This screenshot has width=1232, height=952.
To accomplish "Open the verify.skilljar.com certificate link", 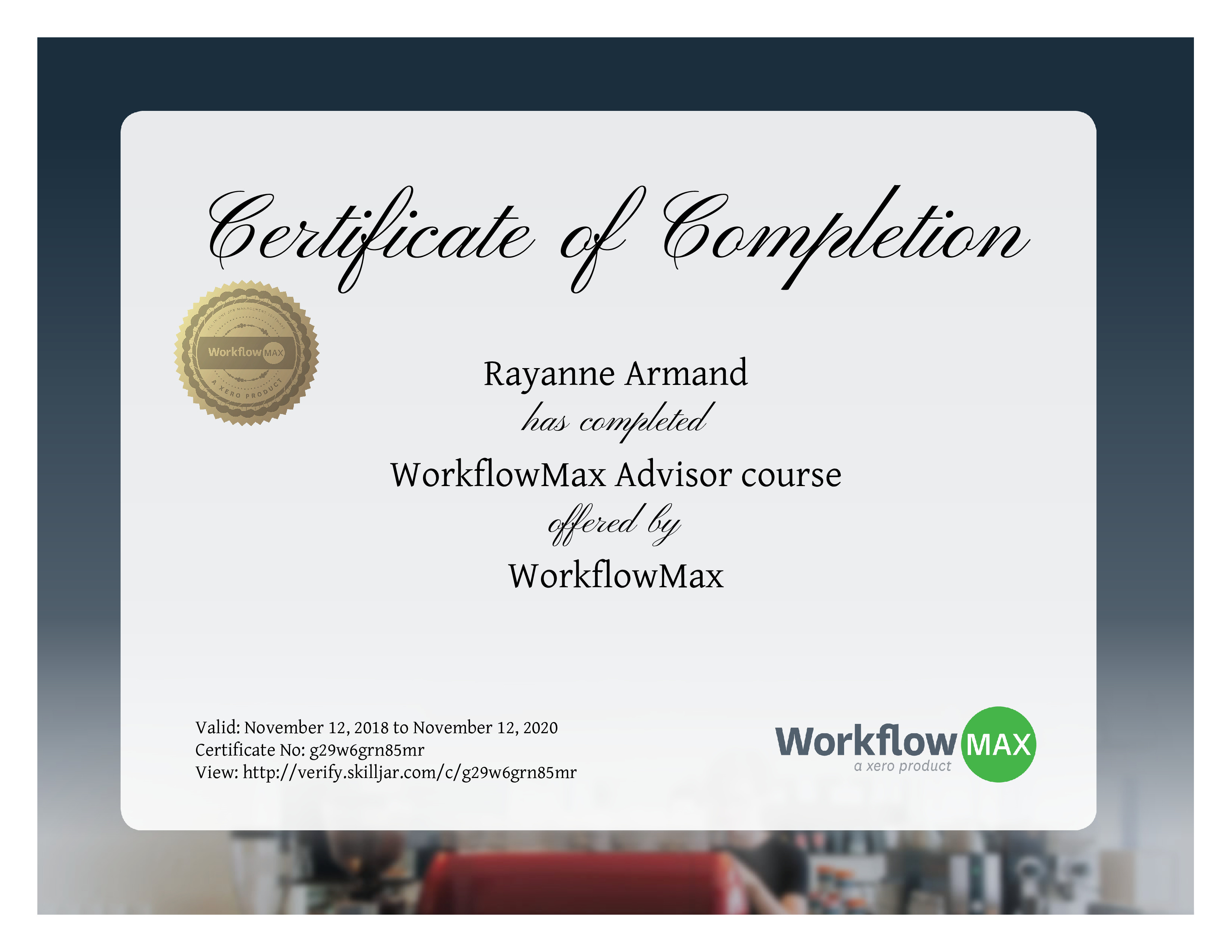I will coord(410,773).
